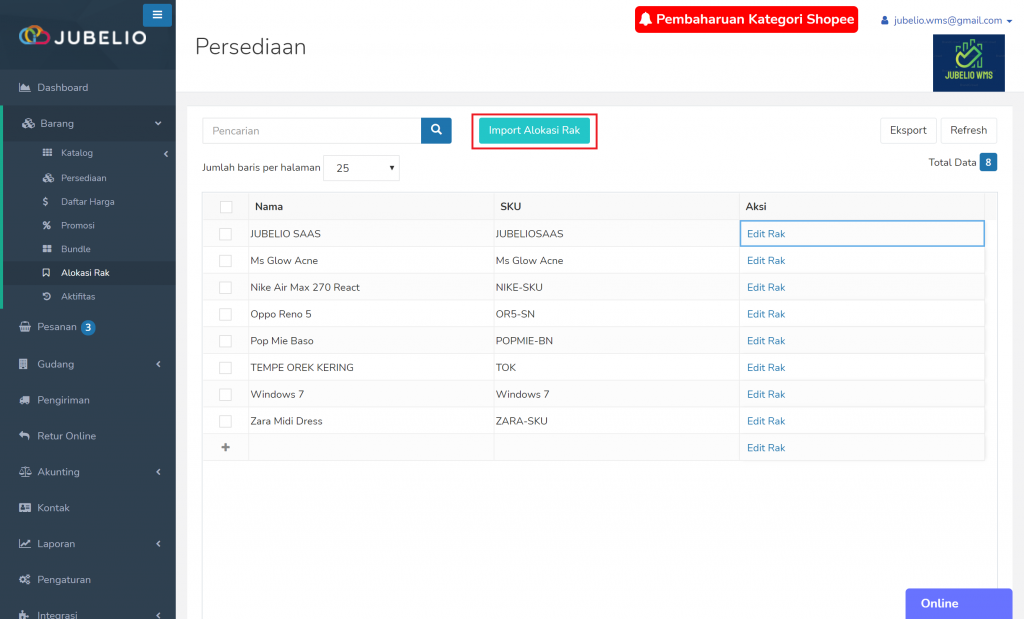Click the Integrasi puzzle icon
Viewport: 1024px width, 619px height.
(24, 614)
